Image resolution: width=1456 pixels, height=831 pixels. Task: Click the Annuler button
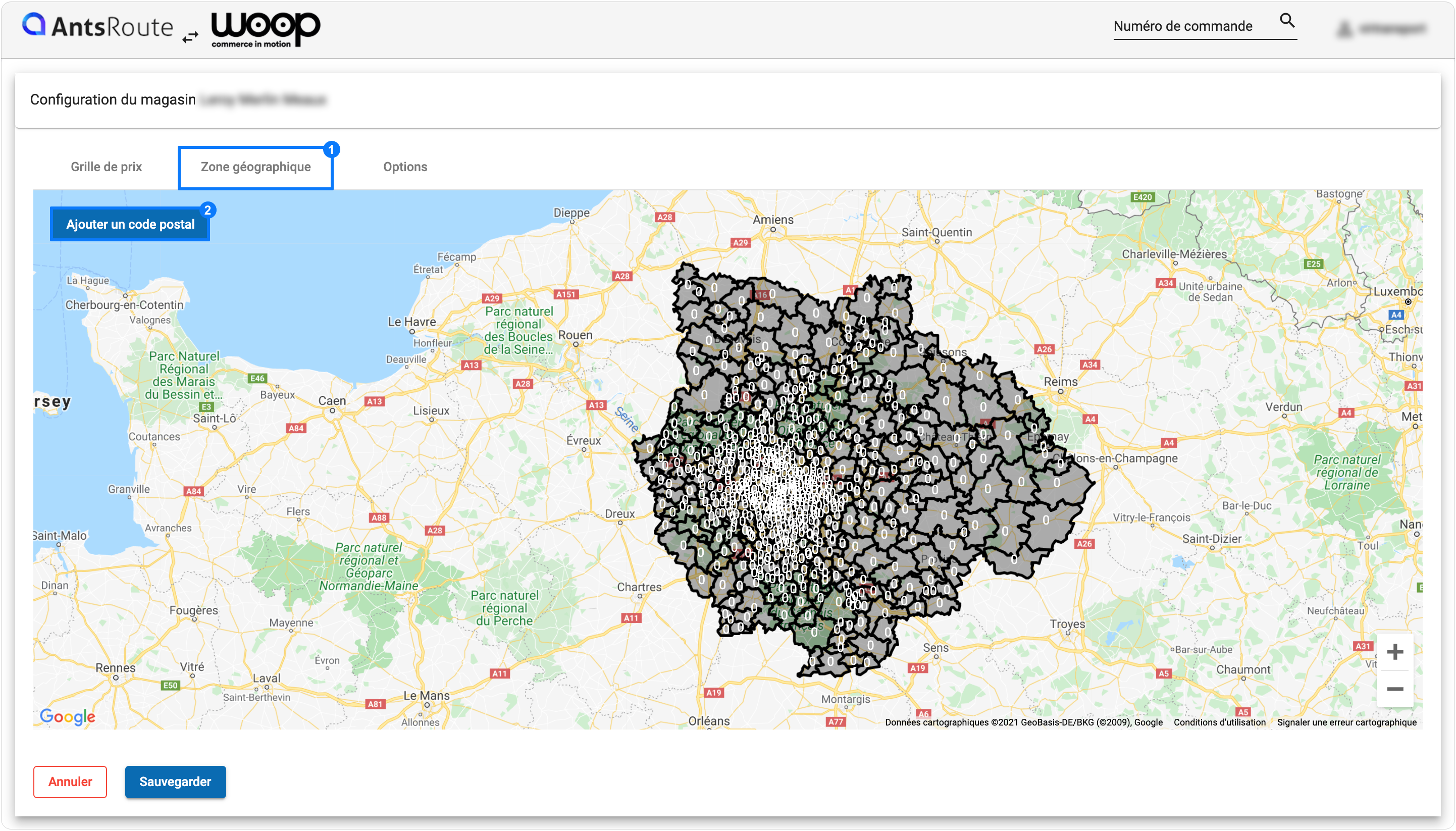[70, 782]
